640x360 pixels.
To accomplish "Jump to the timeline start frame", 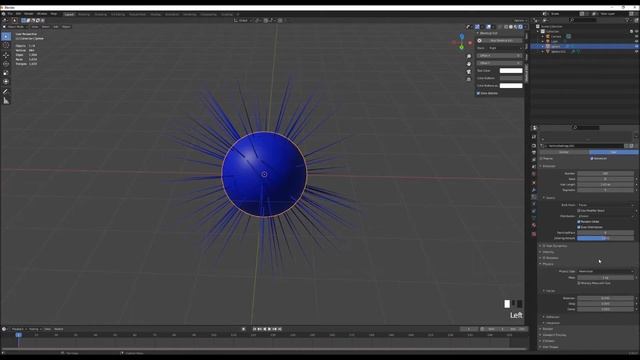I will coord(255,329).
